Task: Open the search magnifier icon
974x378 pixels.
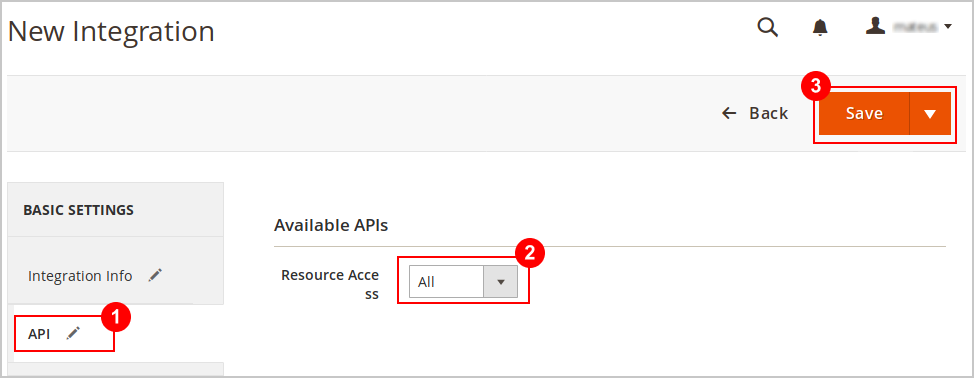Action: (x=768, y=27)
